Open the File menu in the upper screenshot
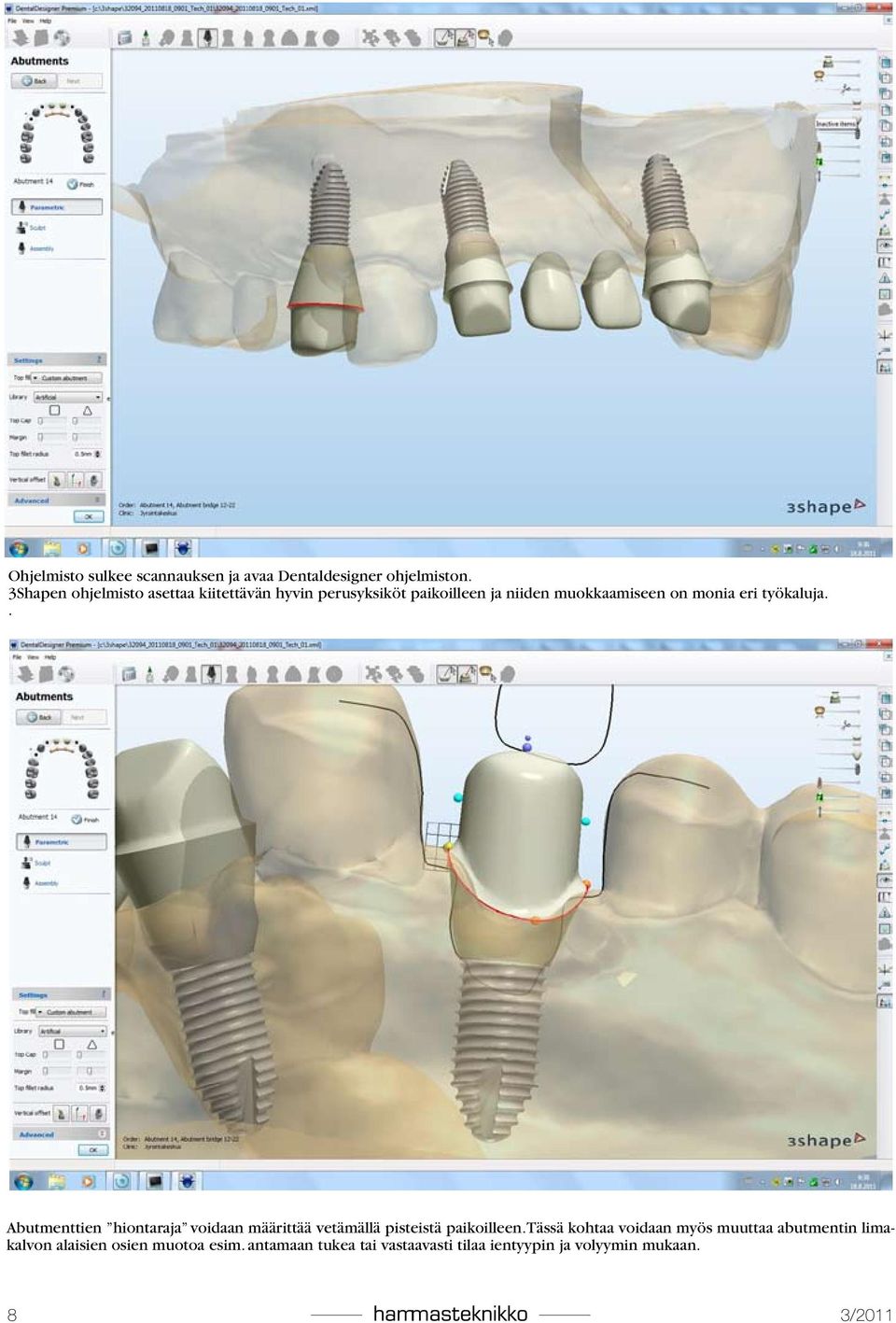 click(12, 21)
